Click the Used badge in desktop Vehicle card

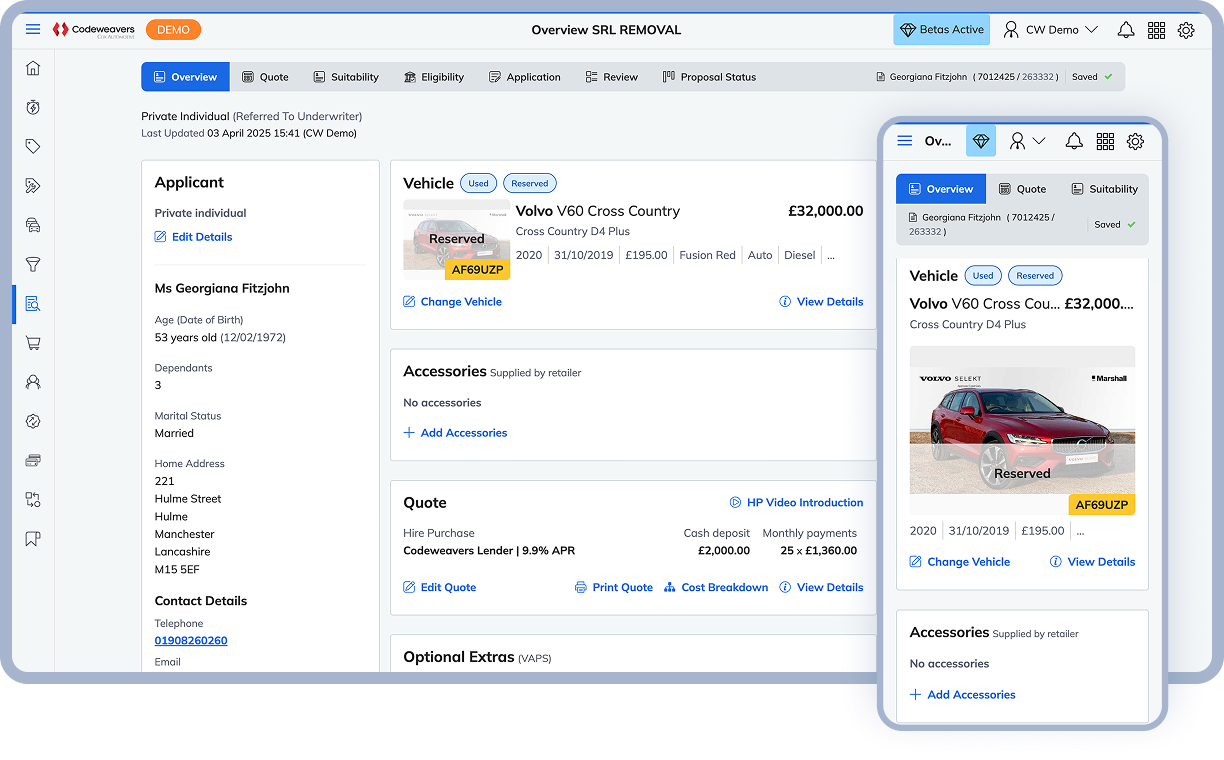pyautogui.click(x=479, y=184)
